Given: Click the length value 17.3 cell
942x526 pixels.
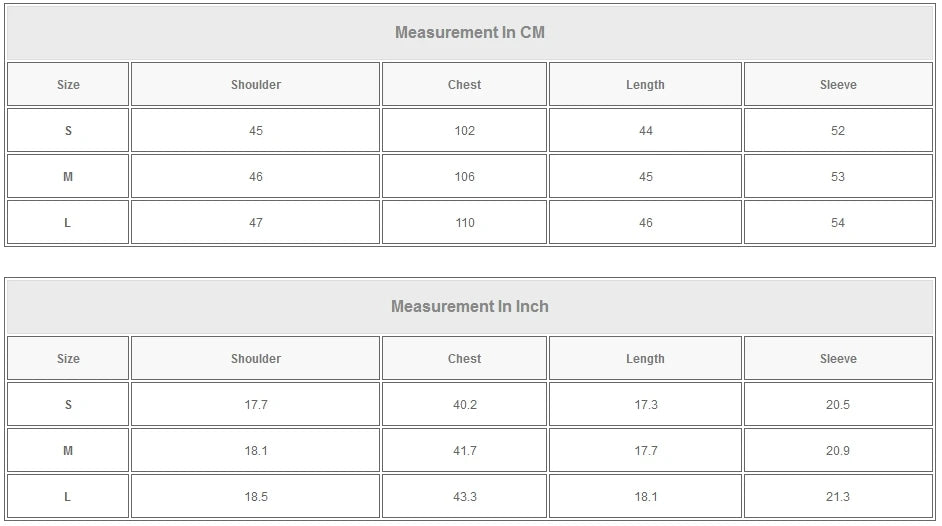Looking at the screenshot, I should [x=645, y=405].
